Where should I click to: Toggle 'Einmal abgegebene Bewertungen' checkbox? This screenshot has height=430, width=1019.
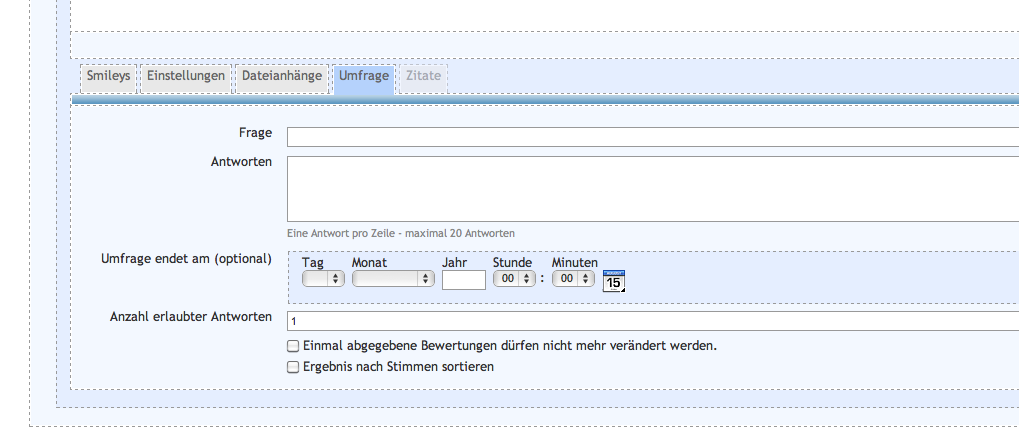(x=293, y=346)
